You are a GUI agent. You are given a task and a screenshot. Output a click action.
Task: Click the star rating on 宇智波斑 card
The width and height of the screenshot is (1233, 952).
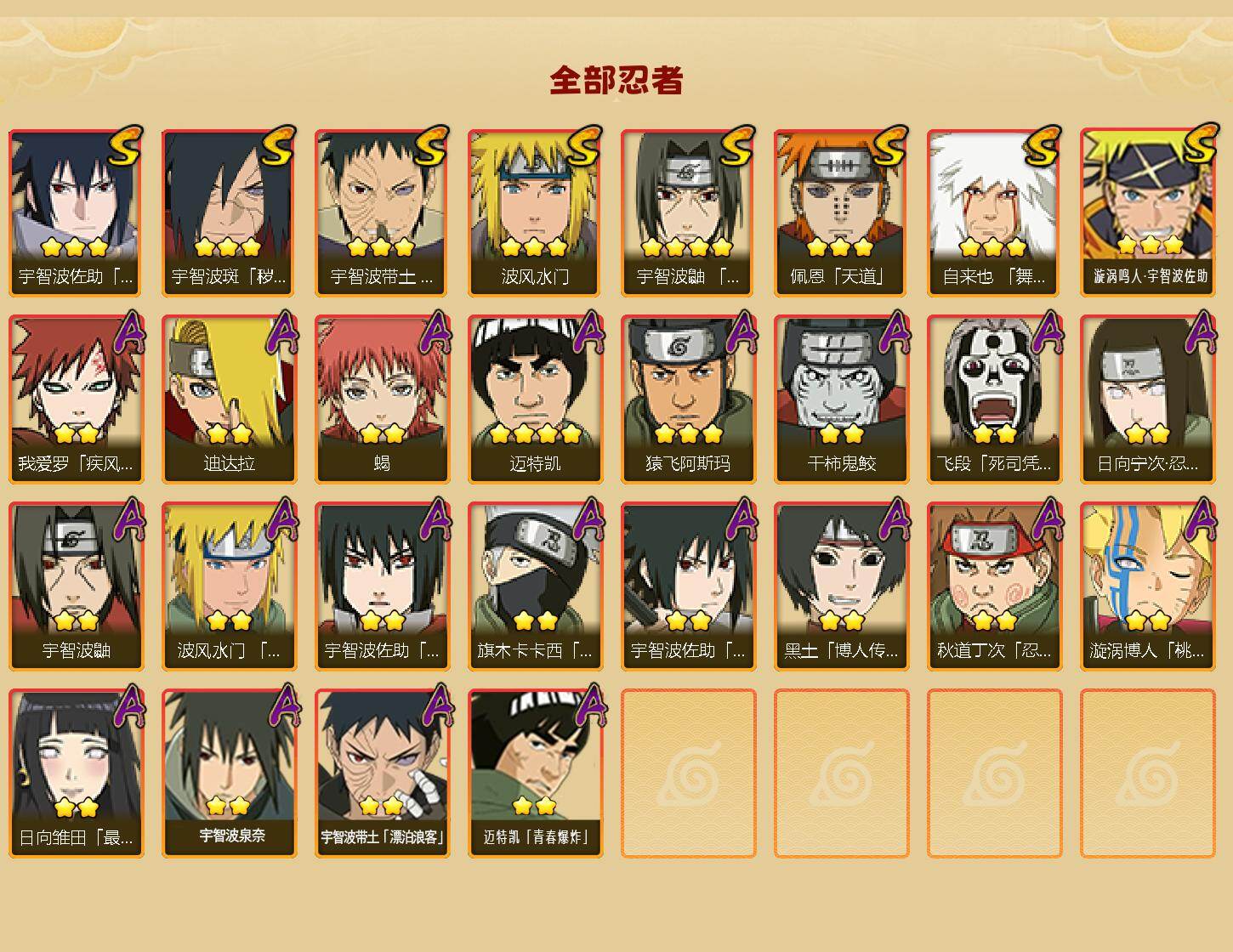click(227, 247)
